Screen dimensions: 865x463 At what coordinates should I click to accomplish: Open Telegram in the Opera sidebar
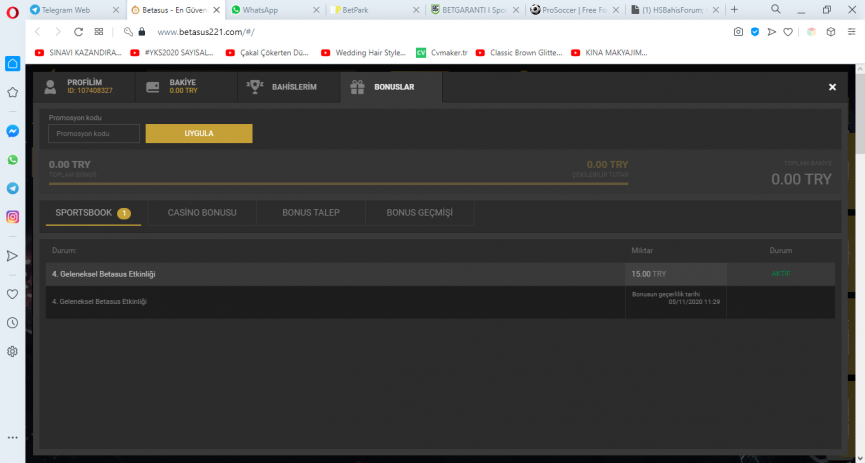pyautogui.click(x=12, y=188)
